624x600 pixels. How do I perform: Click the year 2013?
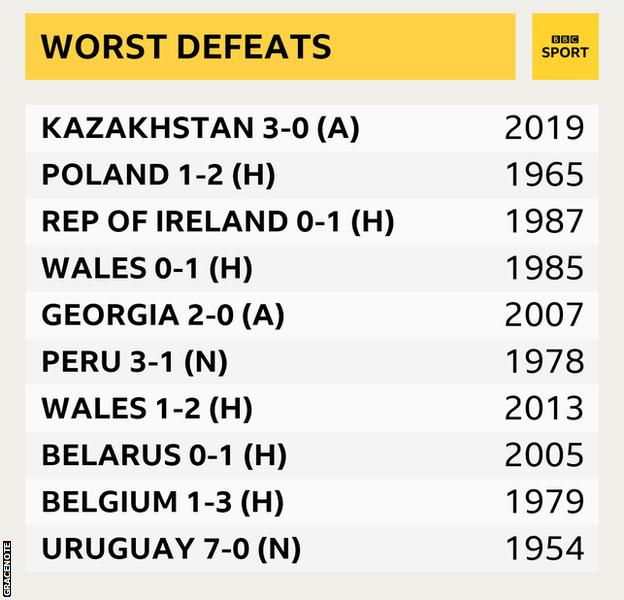pyautogui.click(x=544, y=408)
